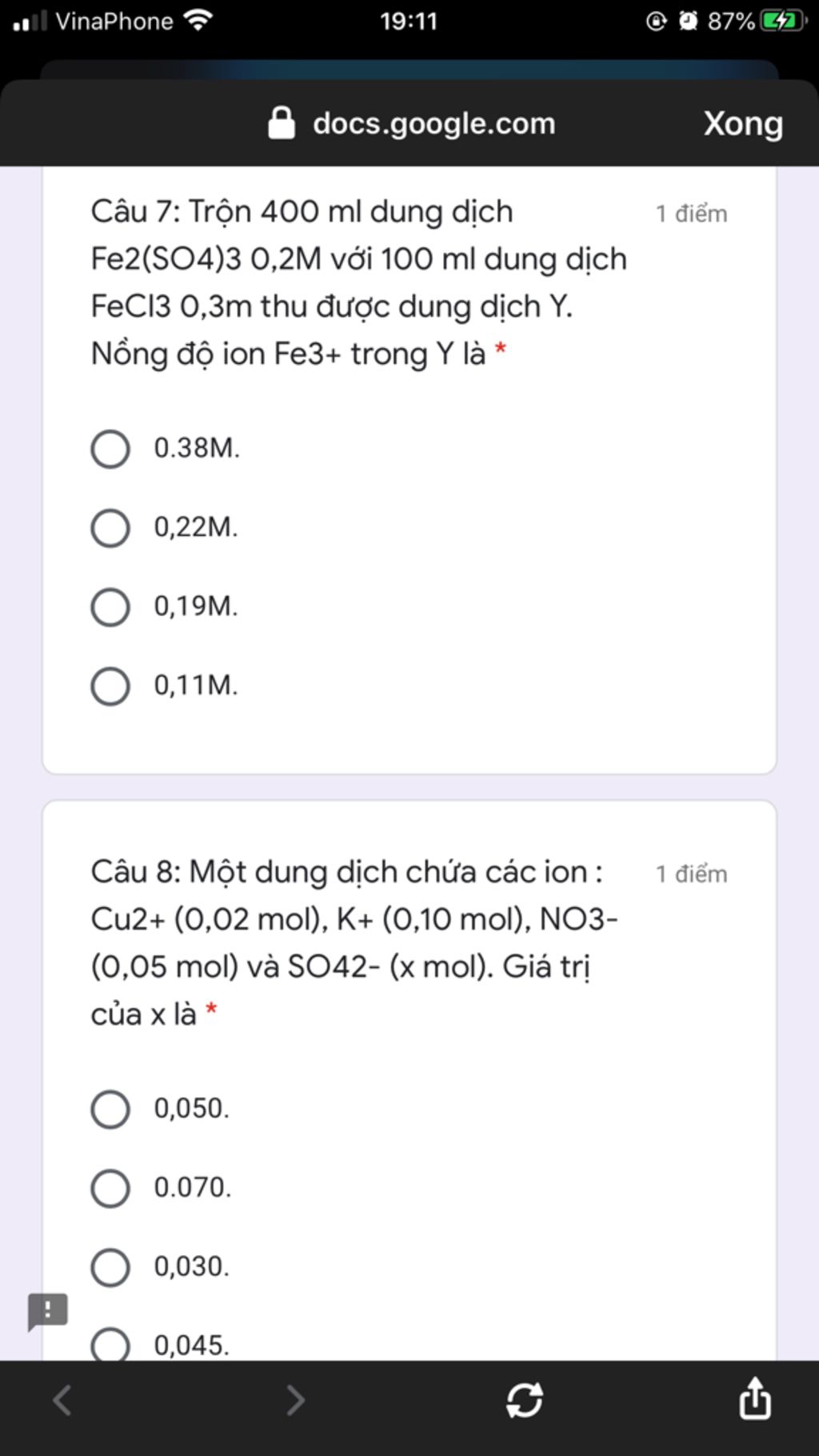Tap the battery indicator in status bar
This screenshot has width=819, height=1456.
coord(784,21)
